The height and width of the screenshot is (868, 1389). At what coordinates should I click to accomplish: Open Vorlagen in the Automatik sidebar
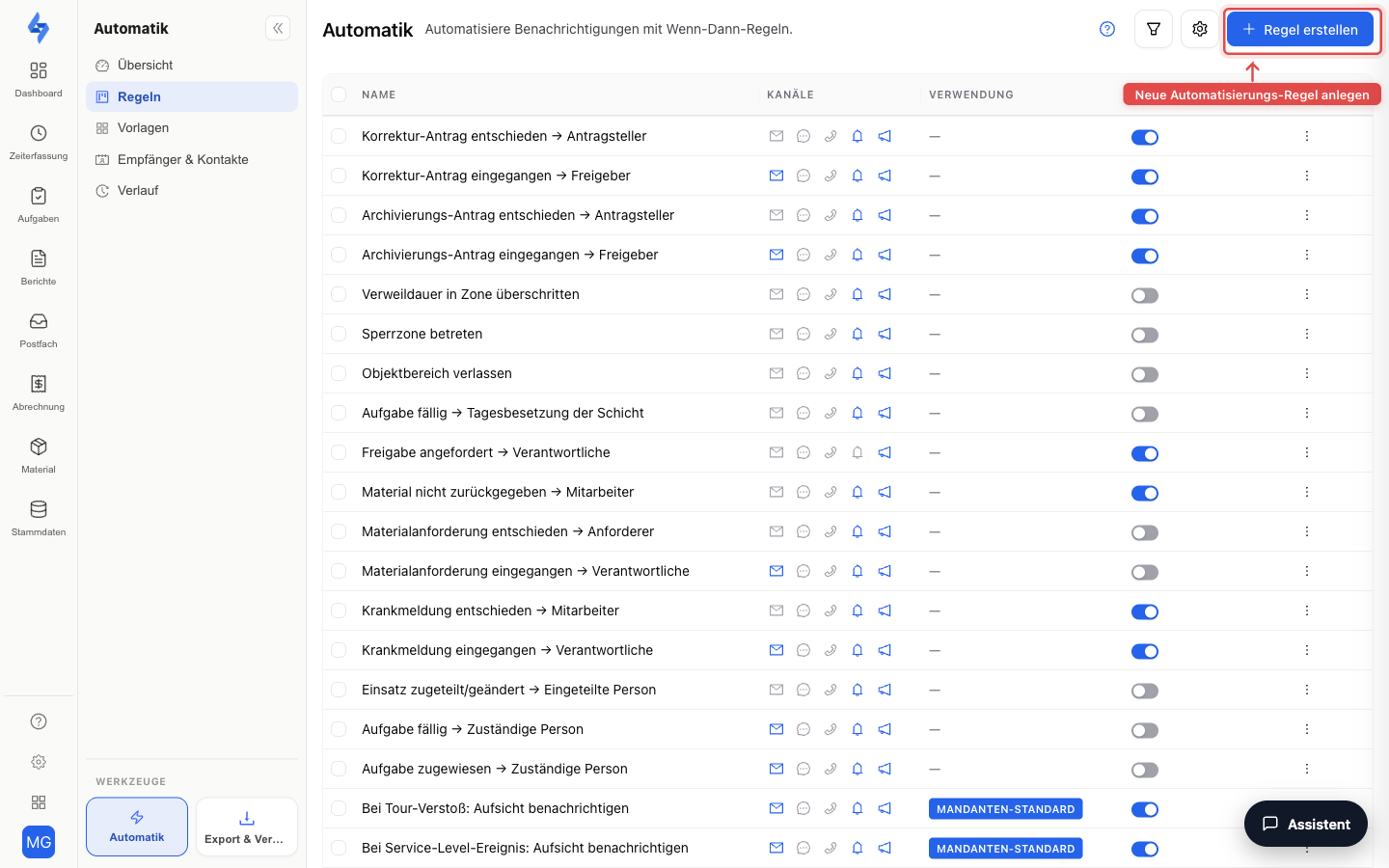tap(192, 127)
